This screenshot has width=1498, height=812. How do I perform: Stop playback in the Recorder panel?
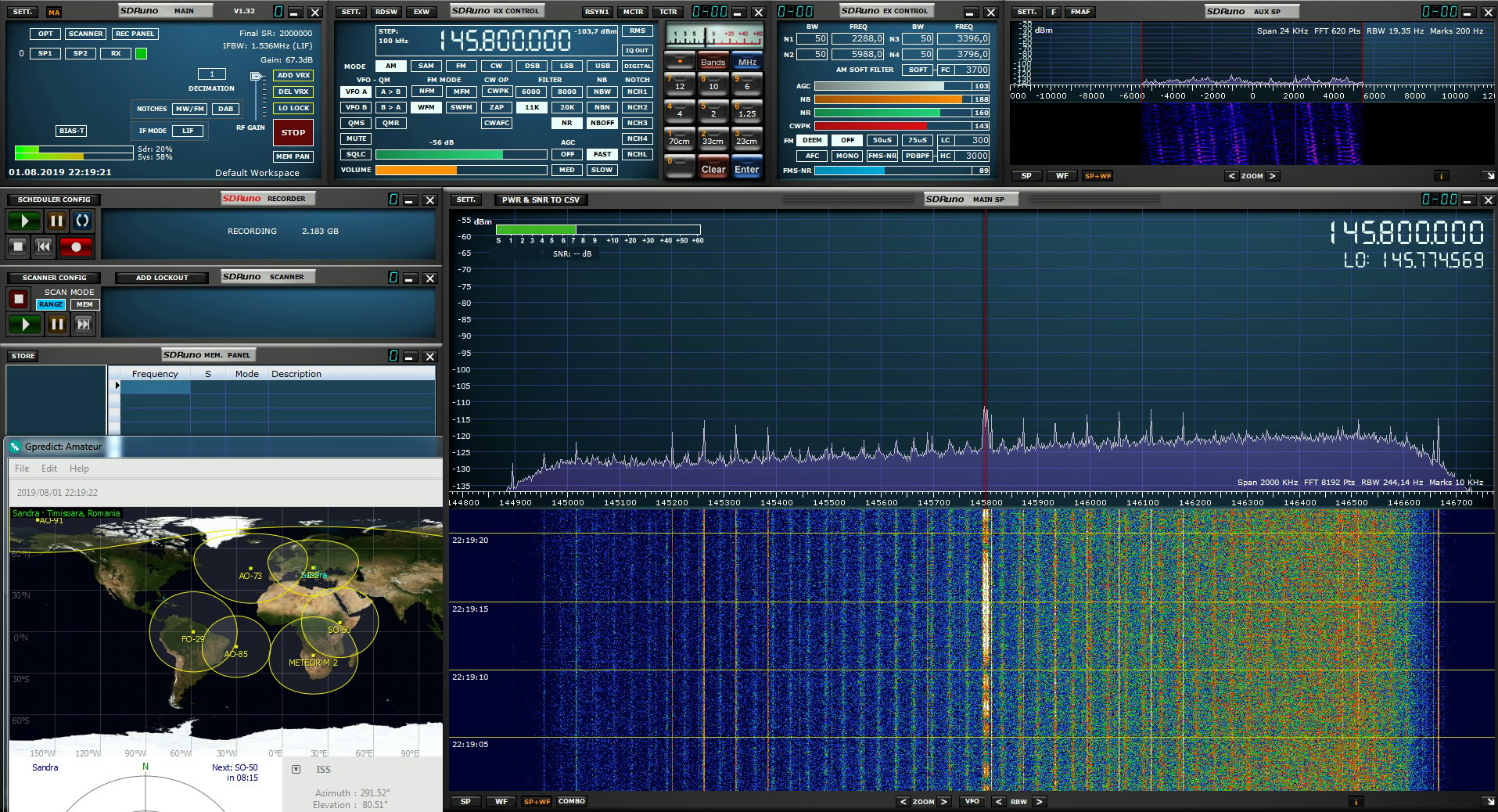[18, 247]
